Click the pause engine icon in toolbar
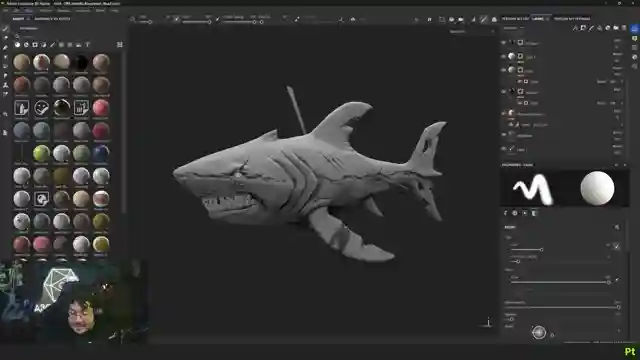 pyautogui.click(x=429, y=19)
